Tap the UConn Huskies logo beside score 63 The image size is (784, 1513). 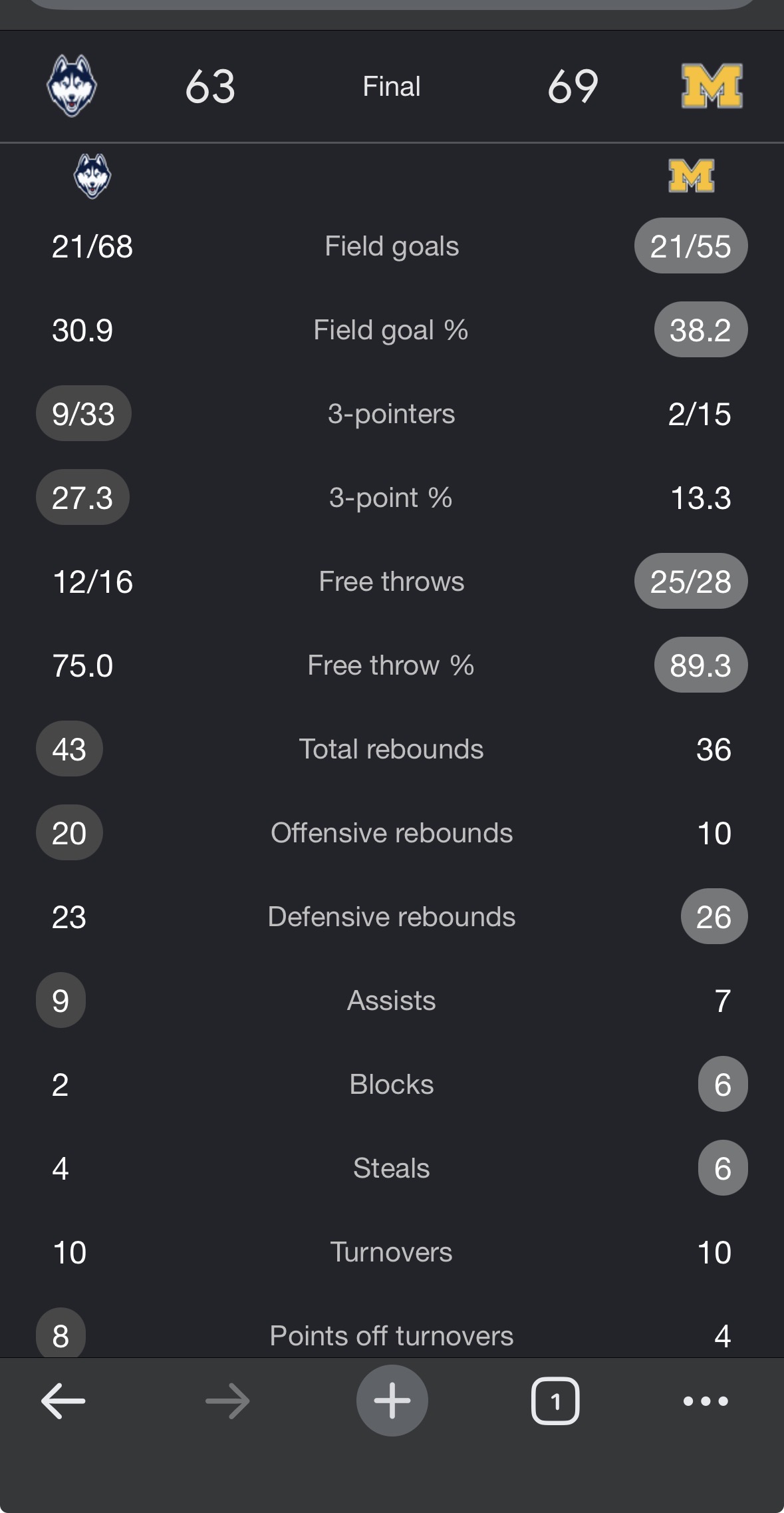click(x=72, y=86)
